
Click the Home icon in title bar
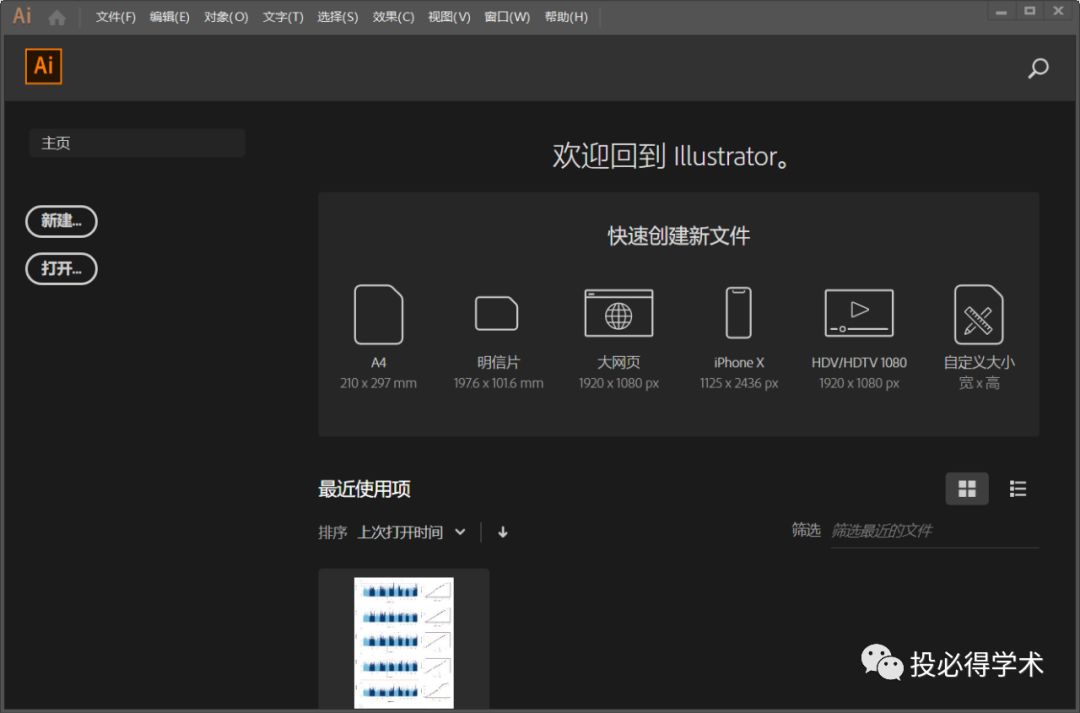[57, 17]
